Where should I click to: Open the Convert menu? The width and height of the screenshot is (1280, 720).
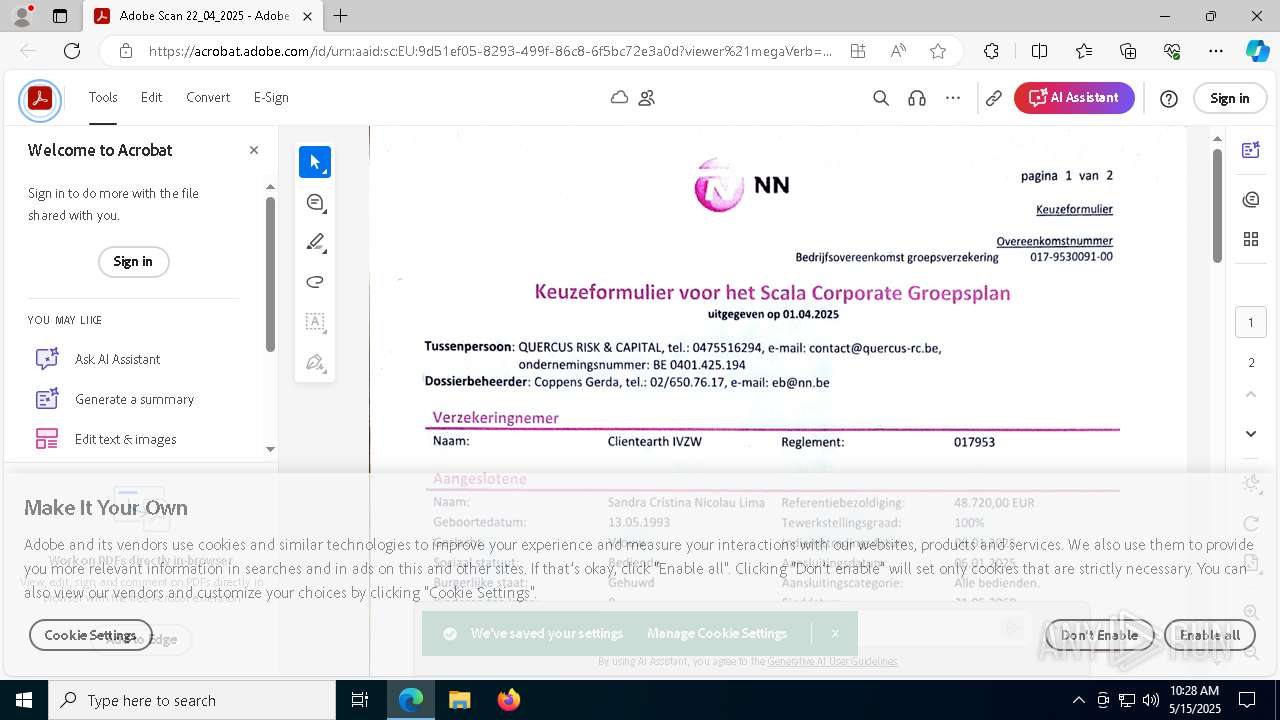[x=208, y=98]
